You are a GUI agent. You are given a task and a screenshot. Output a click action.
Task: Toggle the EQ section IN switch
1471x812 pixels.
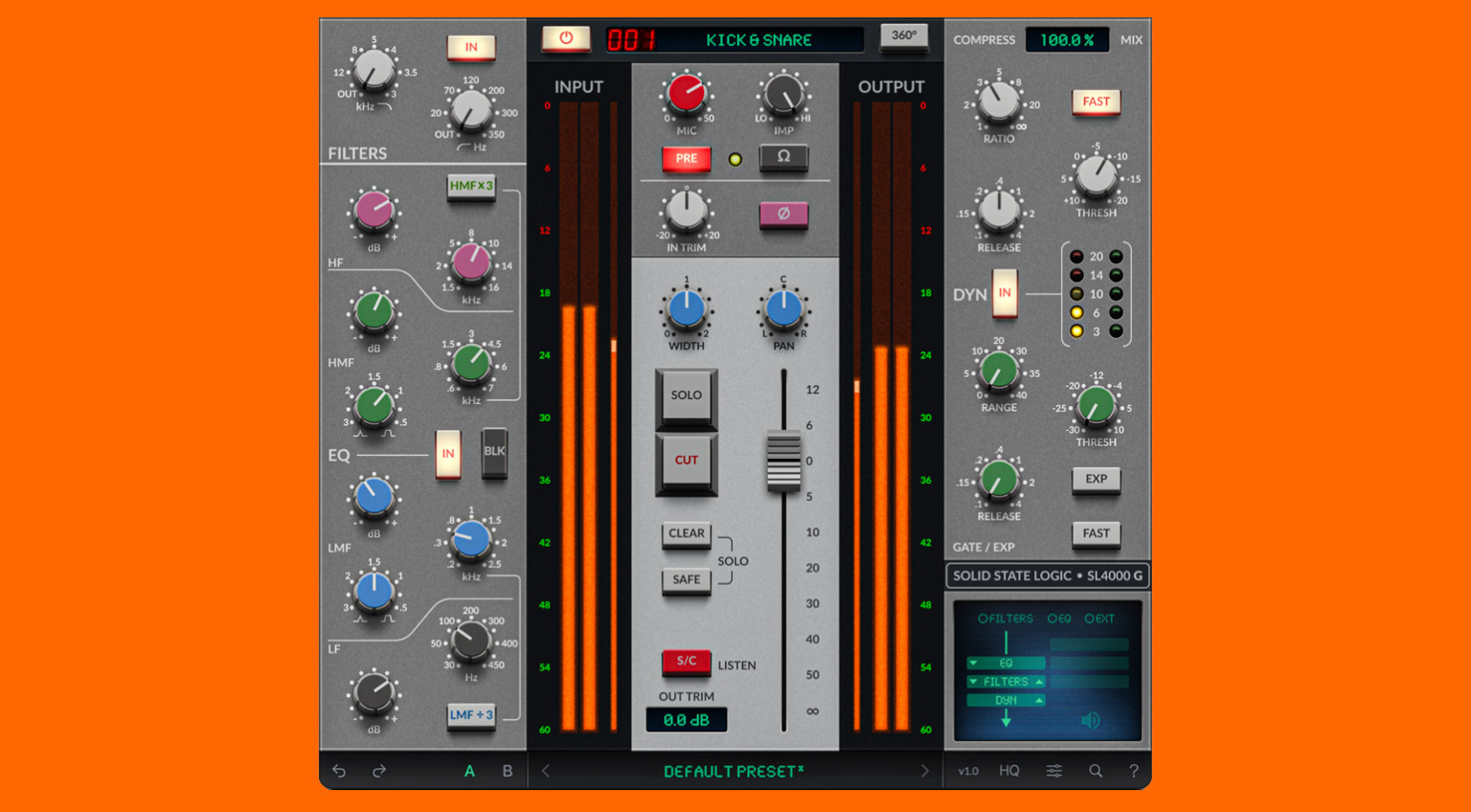pyautogui.click(x=448, y=454)
